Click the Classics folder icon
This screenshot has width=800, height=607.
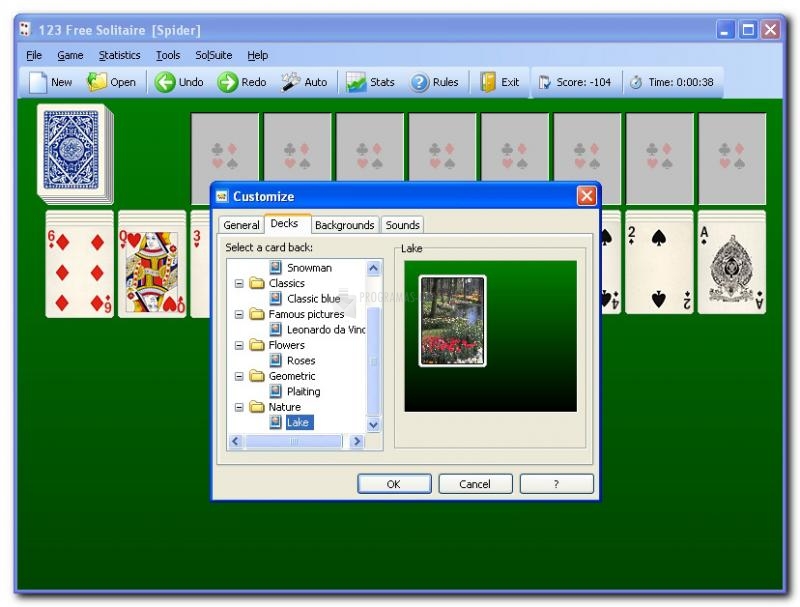coord(257,283)
